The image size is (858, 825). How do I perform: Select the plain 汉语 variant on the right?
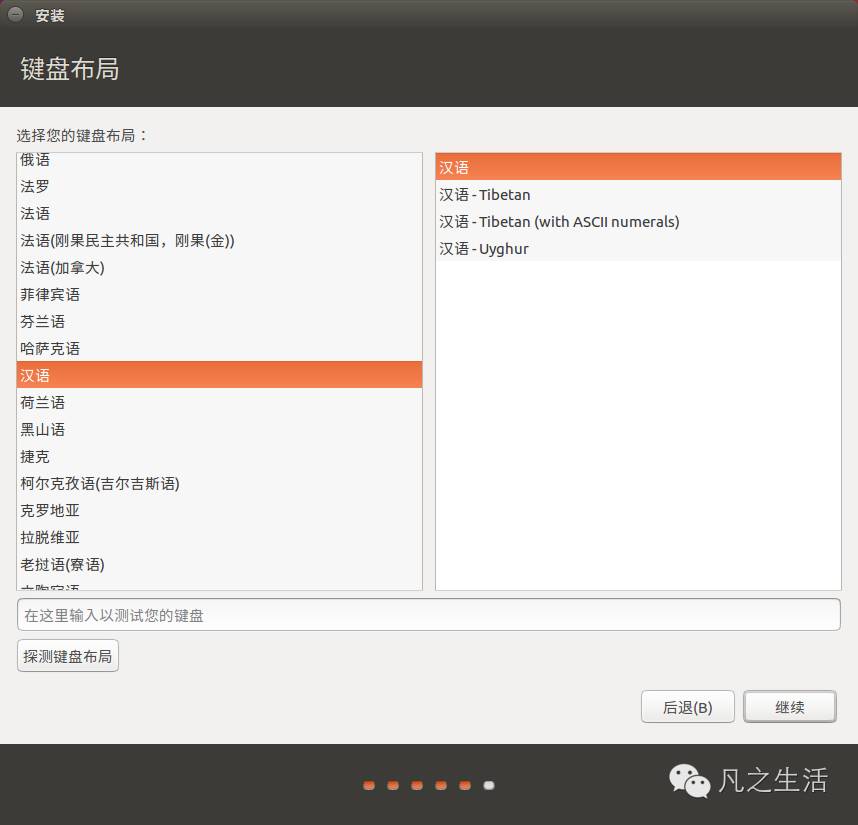pos(453,166)
